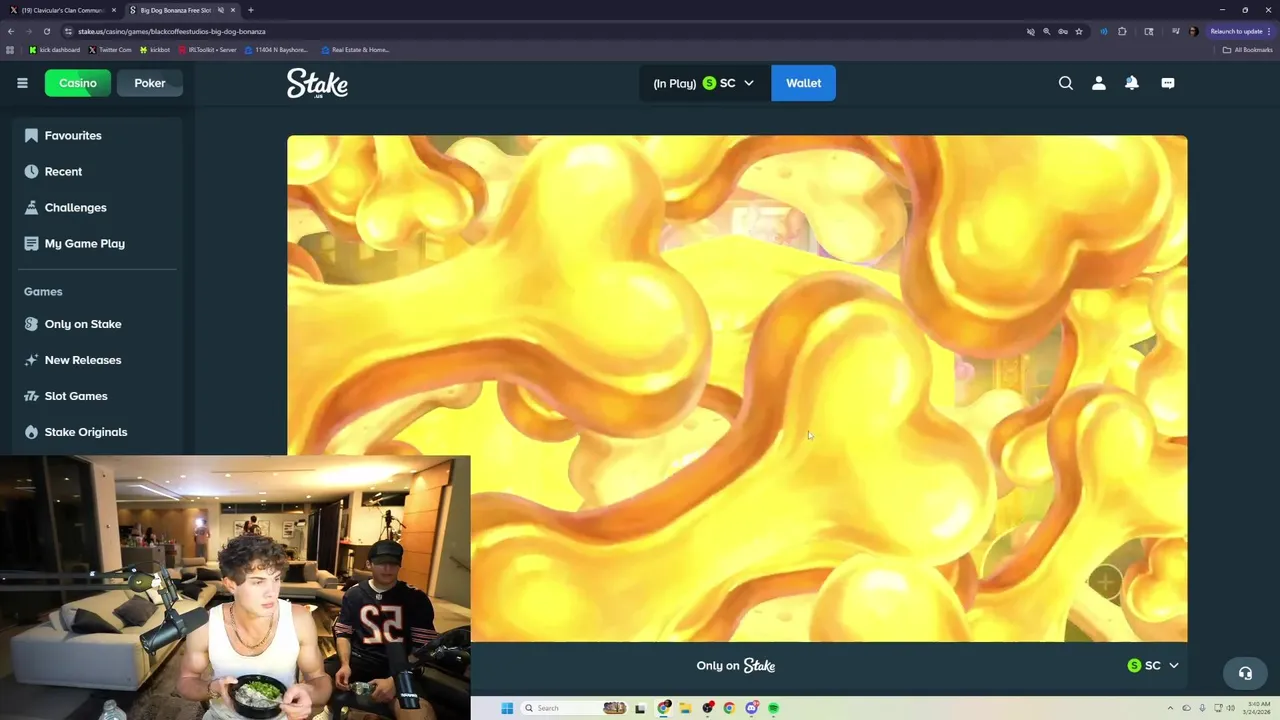Viewport: 1280px width, 720px height.
Task: Mute tab via speaker icon on Big Dog tab
Action: [x=221, y=10]
